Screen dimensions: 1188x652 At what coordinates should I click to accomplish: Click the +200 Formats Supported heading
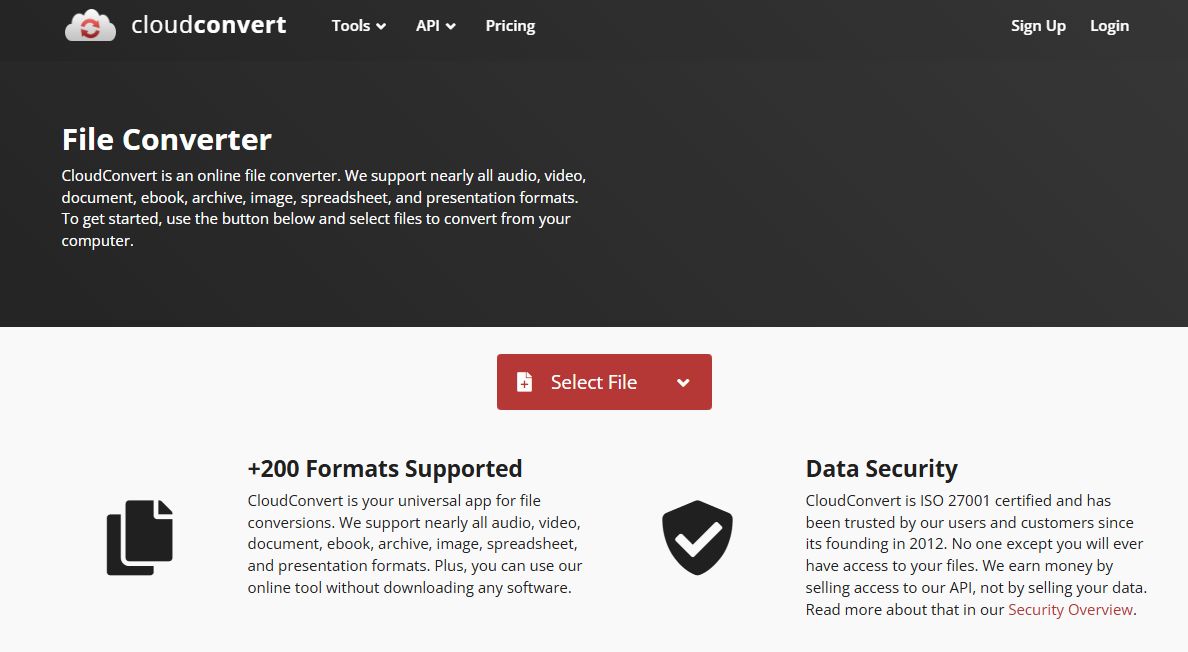pos(385,469)
